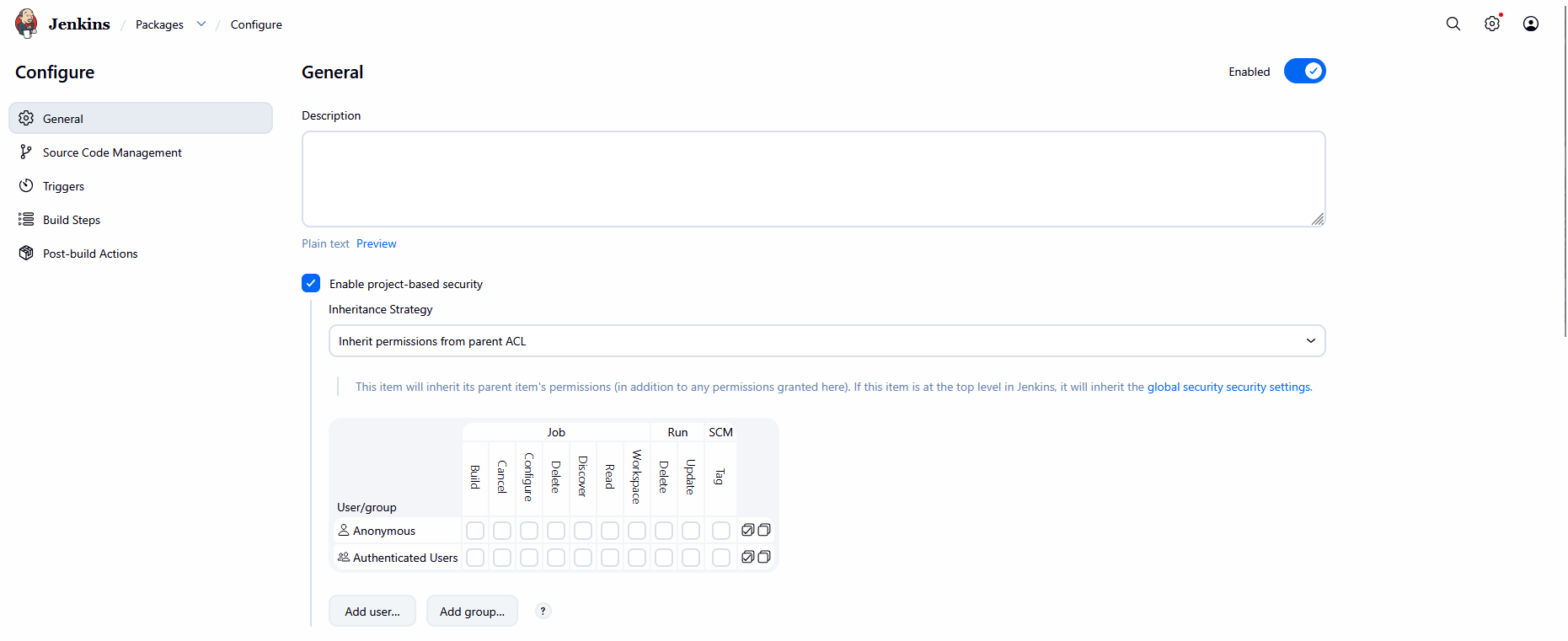
Task: Click the help question mark icon
Action: (543, 612)
